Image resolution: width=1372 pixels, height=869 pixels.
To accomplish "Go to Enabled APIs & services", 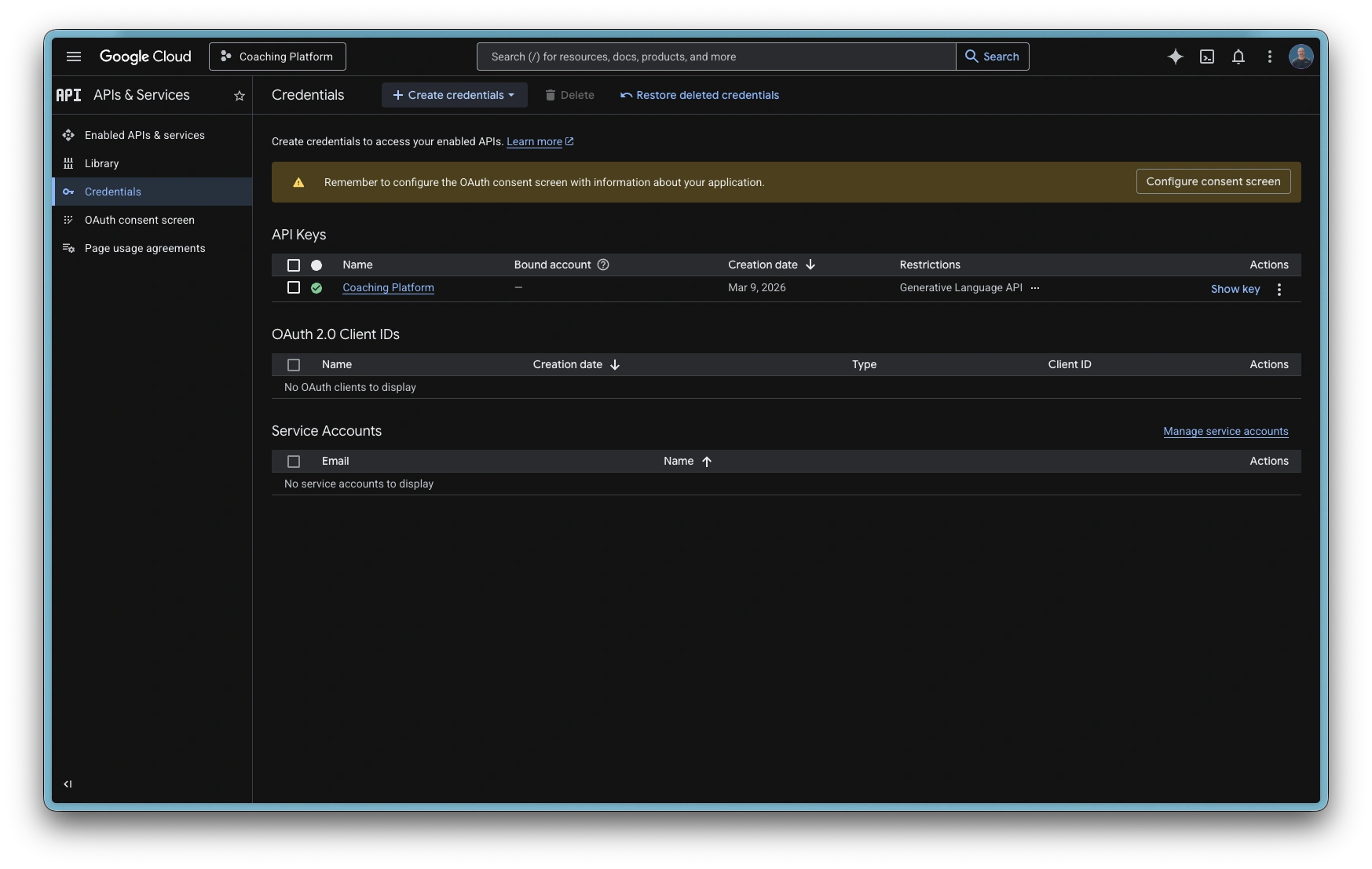I will pyautogui.click(x=145, y=135).
